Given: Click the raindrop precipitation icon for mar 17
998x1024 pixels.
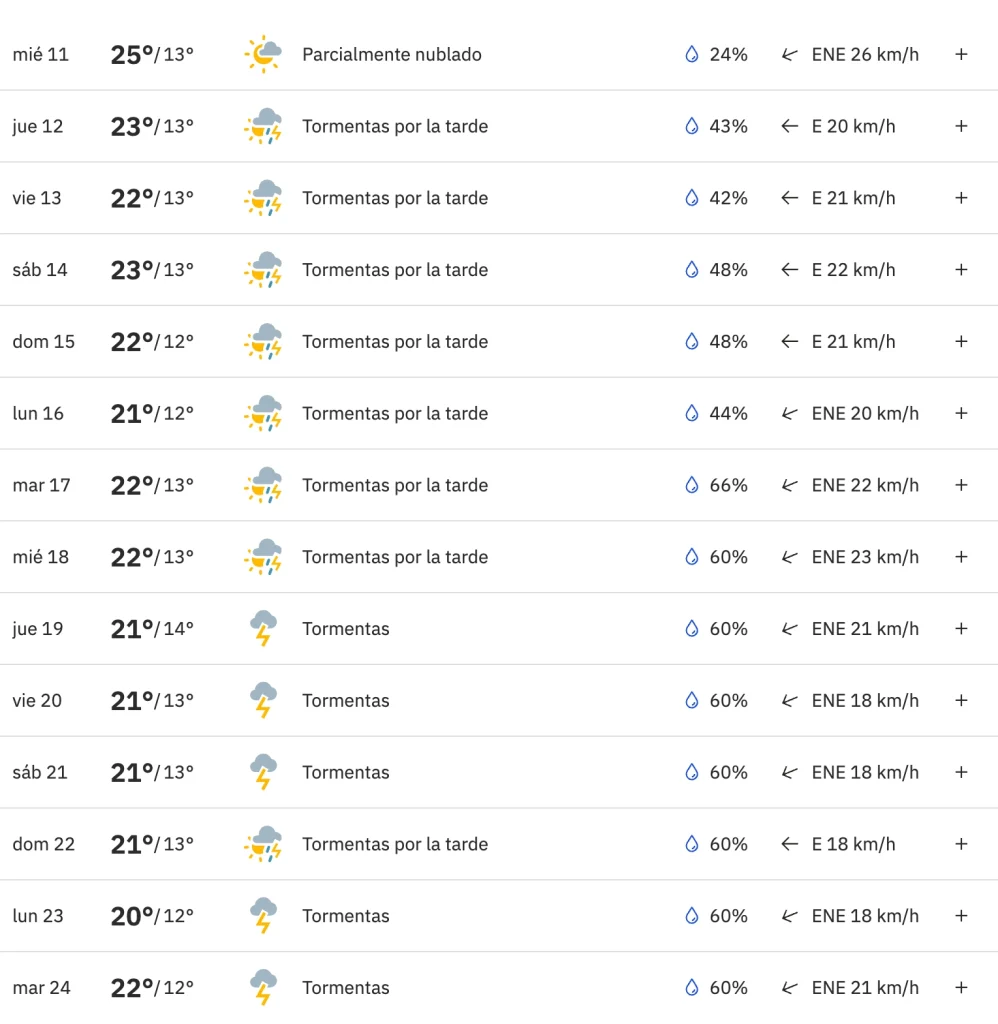Looking at the screenshot, I should pyautogui.click(x=691, y=485).
